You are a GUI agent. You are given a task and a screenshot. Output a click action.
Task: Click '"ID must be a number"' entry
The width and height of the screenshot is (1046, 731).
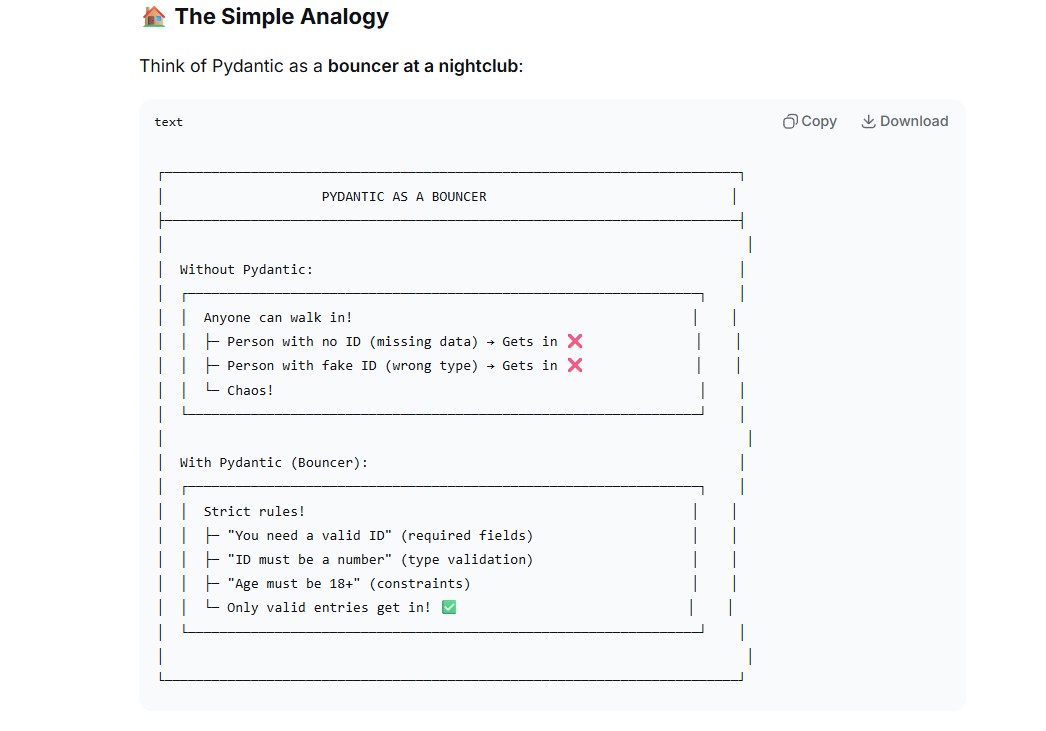pyautogui.click(x=310, y=560)
